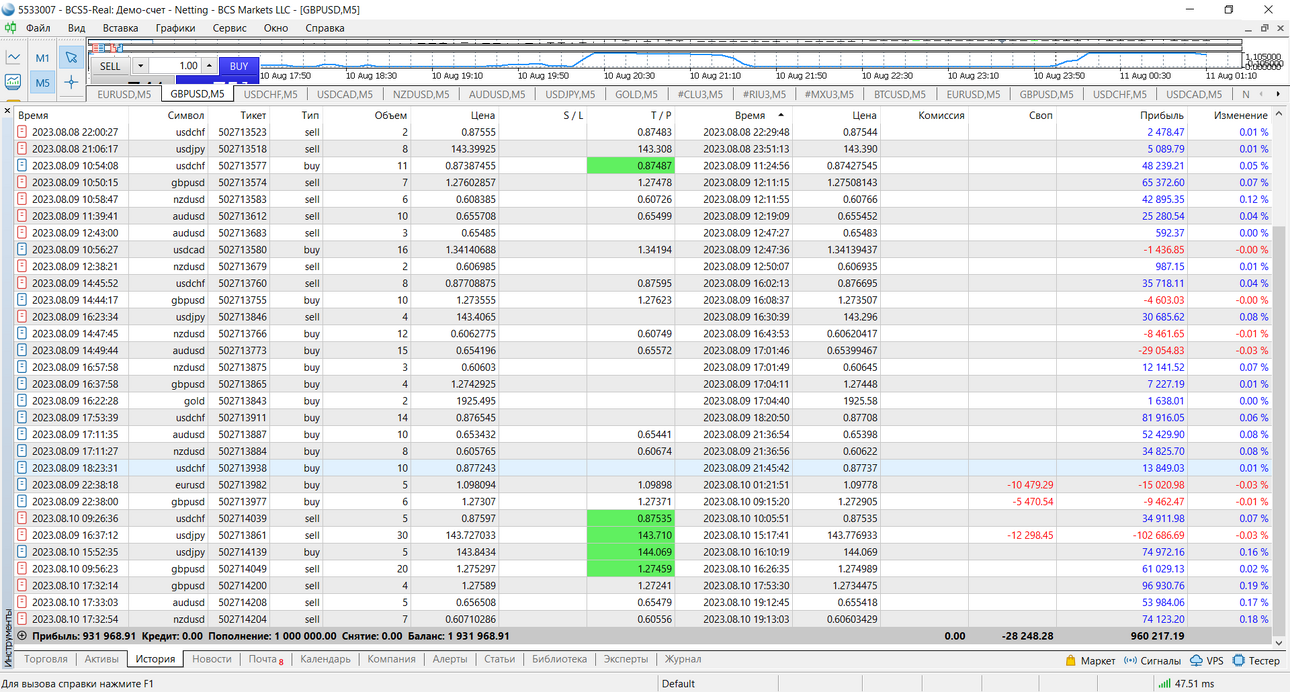Image resolution: width=1290 pixels, height=692 pixels.
Task: Check connection signal bars showing 47.51 ms
Action: pos(1165,684)
